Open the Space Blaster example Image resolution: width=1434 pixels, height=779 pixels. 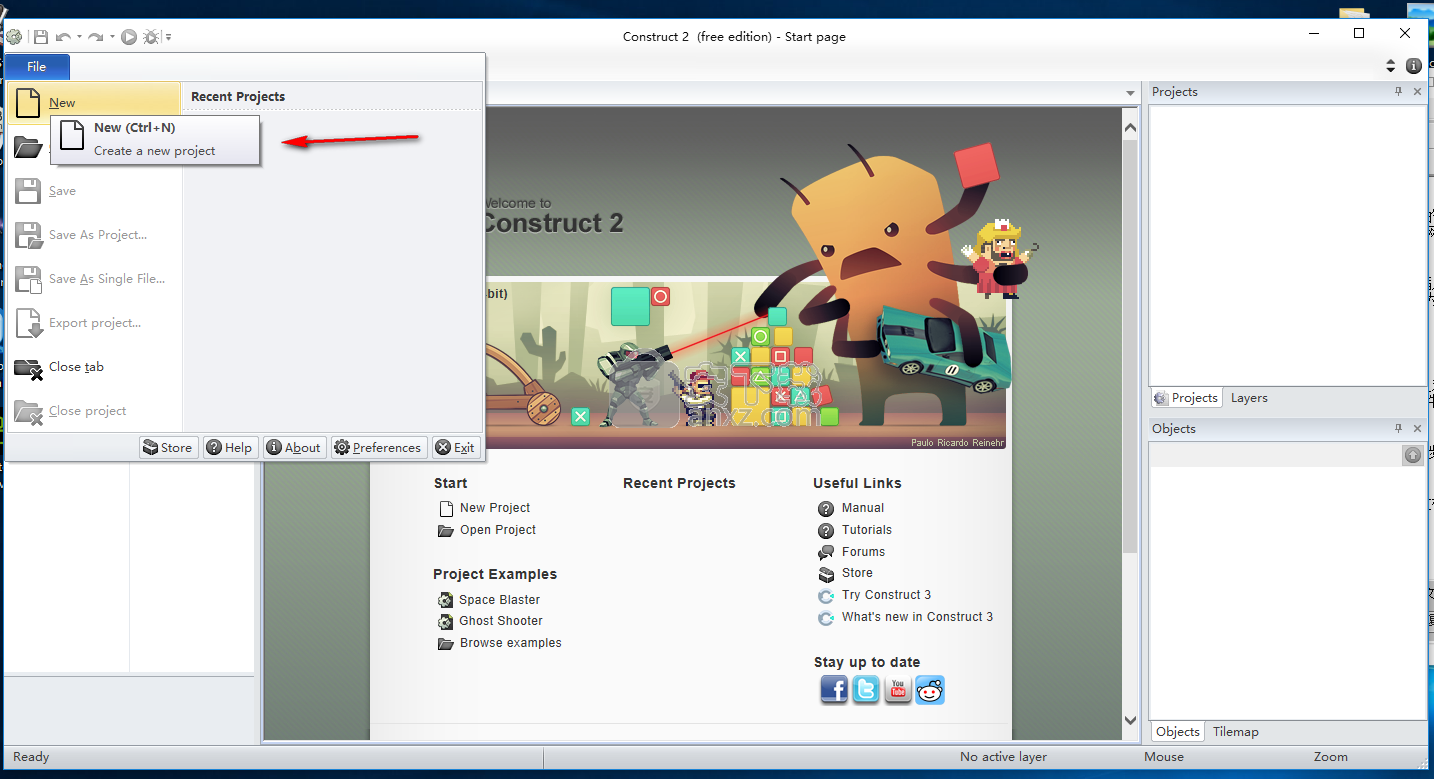point(500,600)
